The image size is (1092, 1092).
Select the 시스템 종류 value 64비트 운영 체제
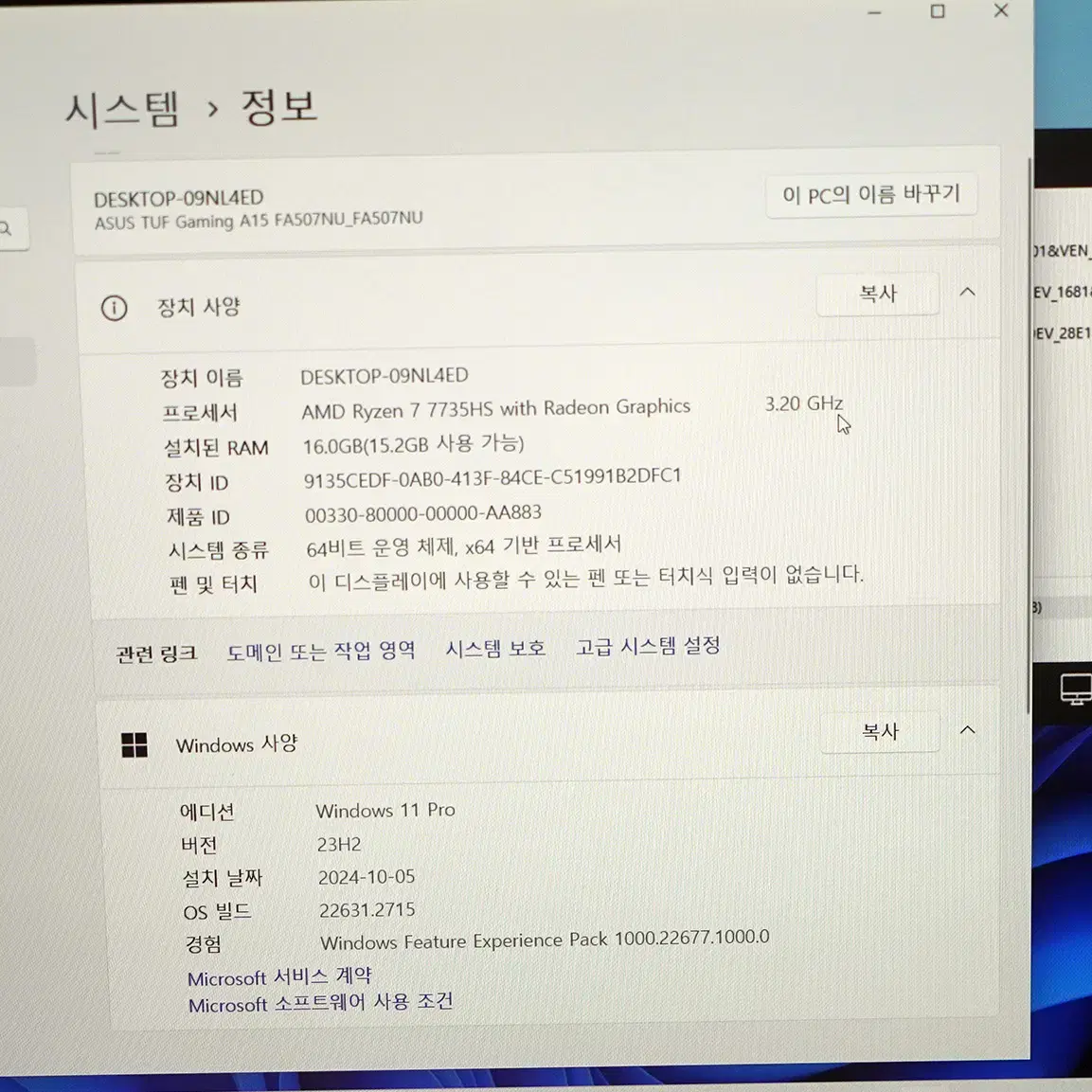coord(380,547)
